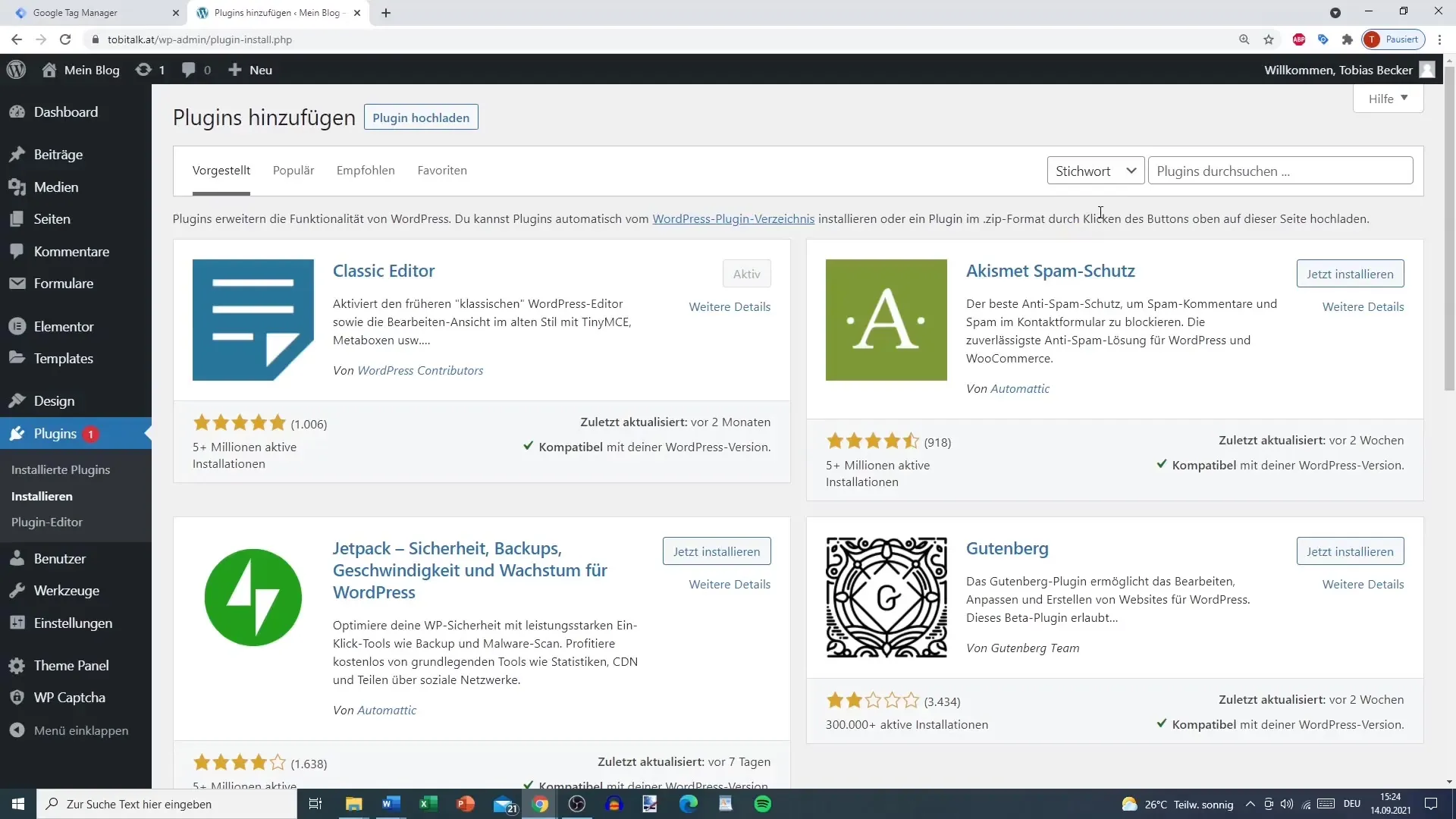Open a new browser tab

pyautogui.click(x=385, y=13)
